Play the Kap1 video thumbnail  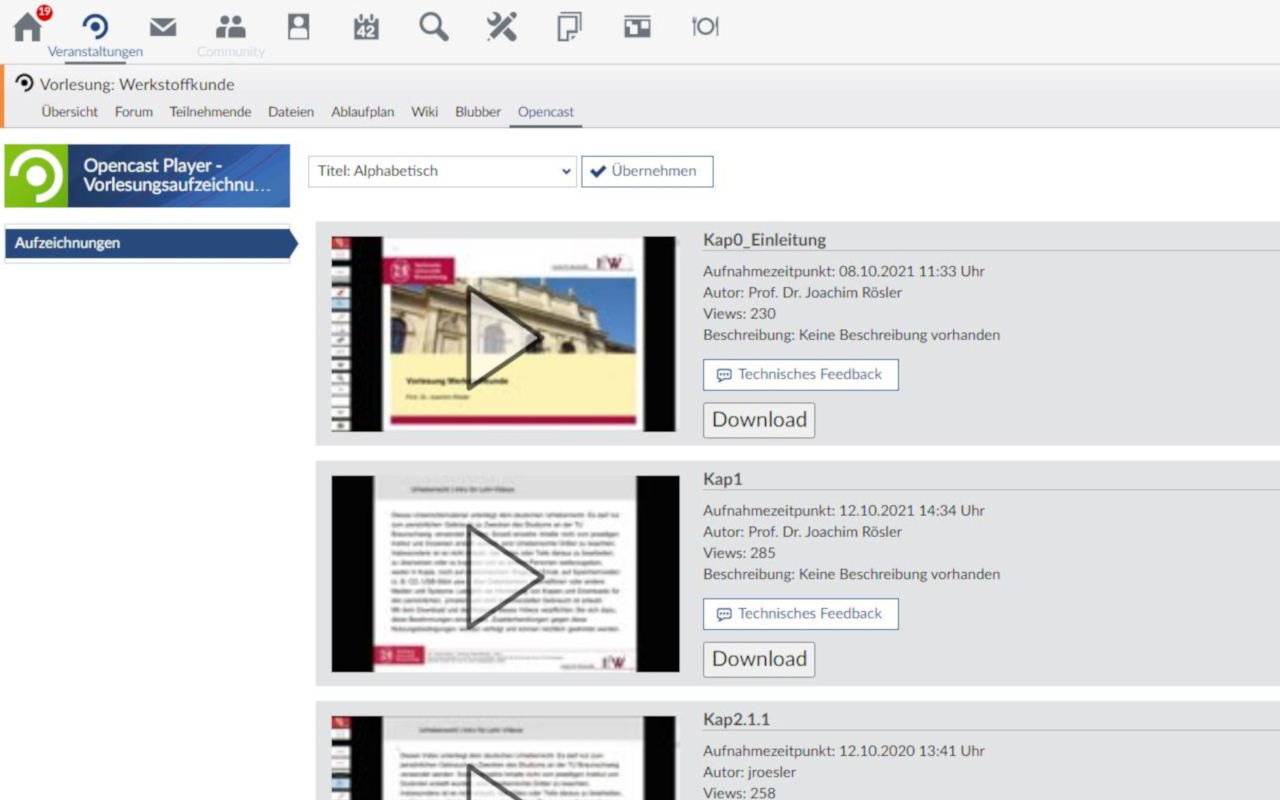505,574
